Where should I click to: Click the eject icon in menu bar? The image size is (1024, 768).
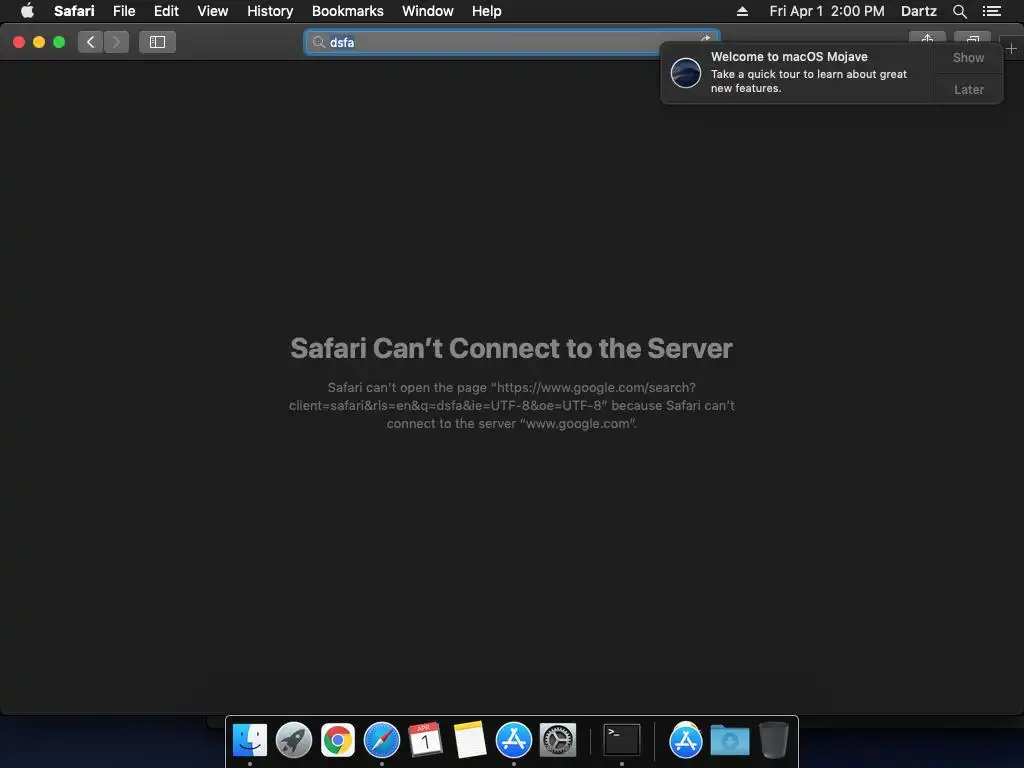tap(742, 11)
